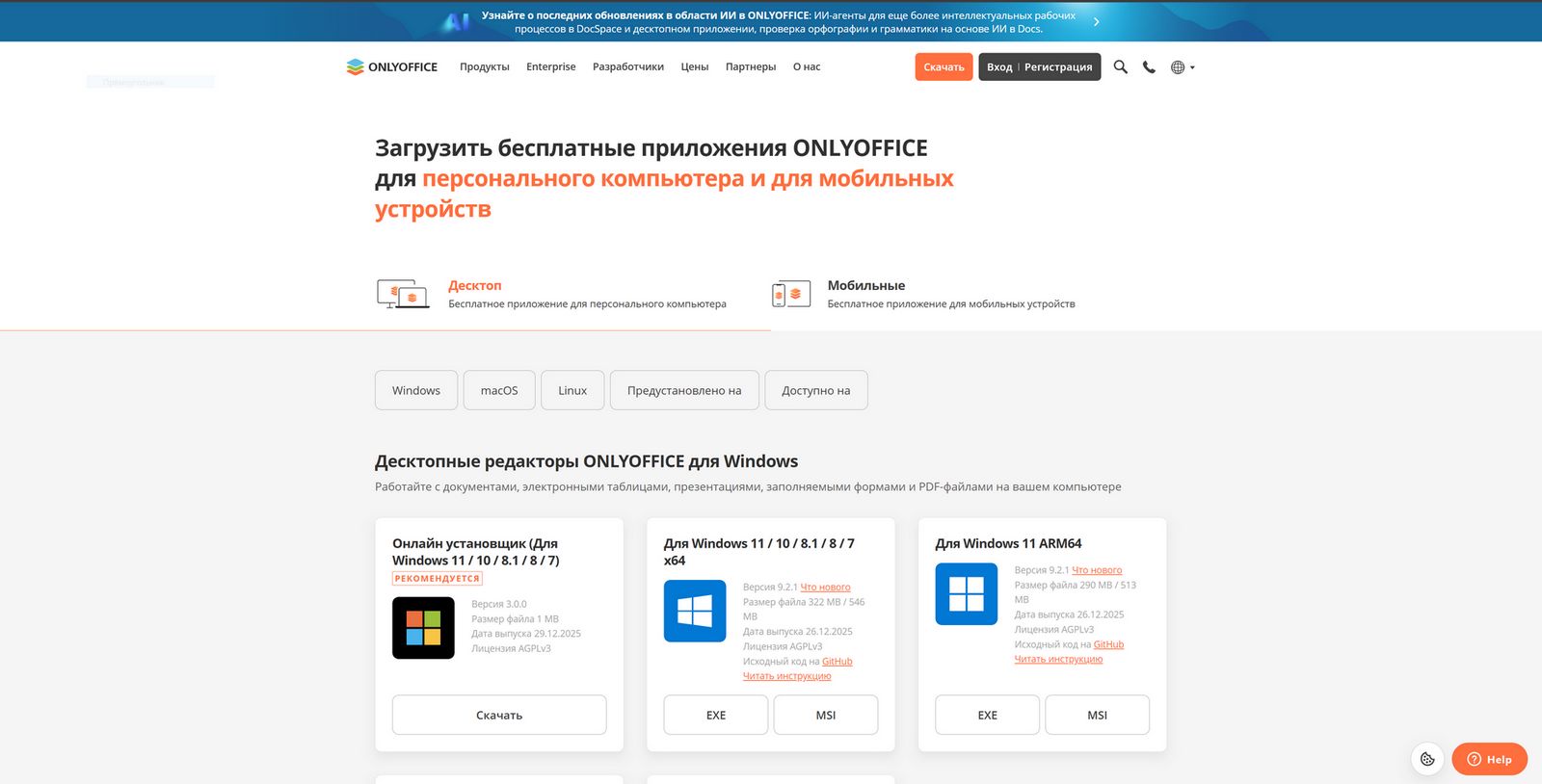Open the search magnifier icon
The height and width of the screenshot is (784, 1542).
[1120, 66]
